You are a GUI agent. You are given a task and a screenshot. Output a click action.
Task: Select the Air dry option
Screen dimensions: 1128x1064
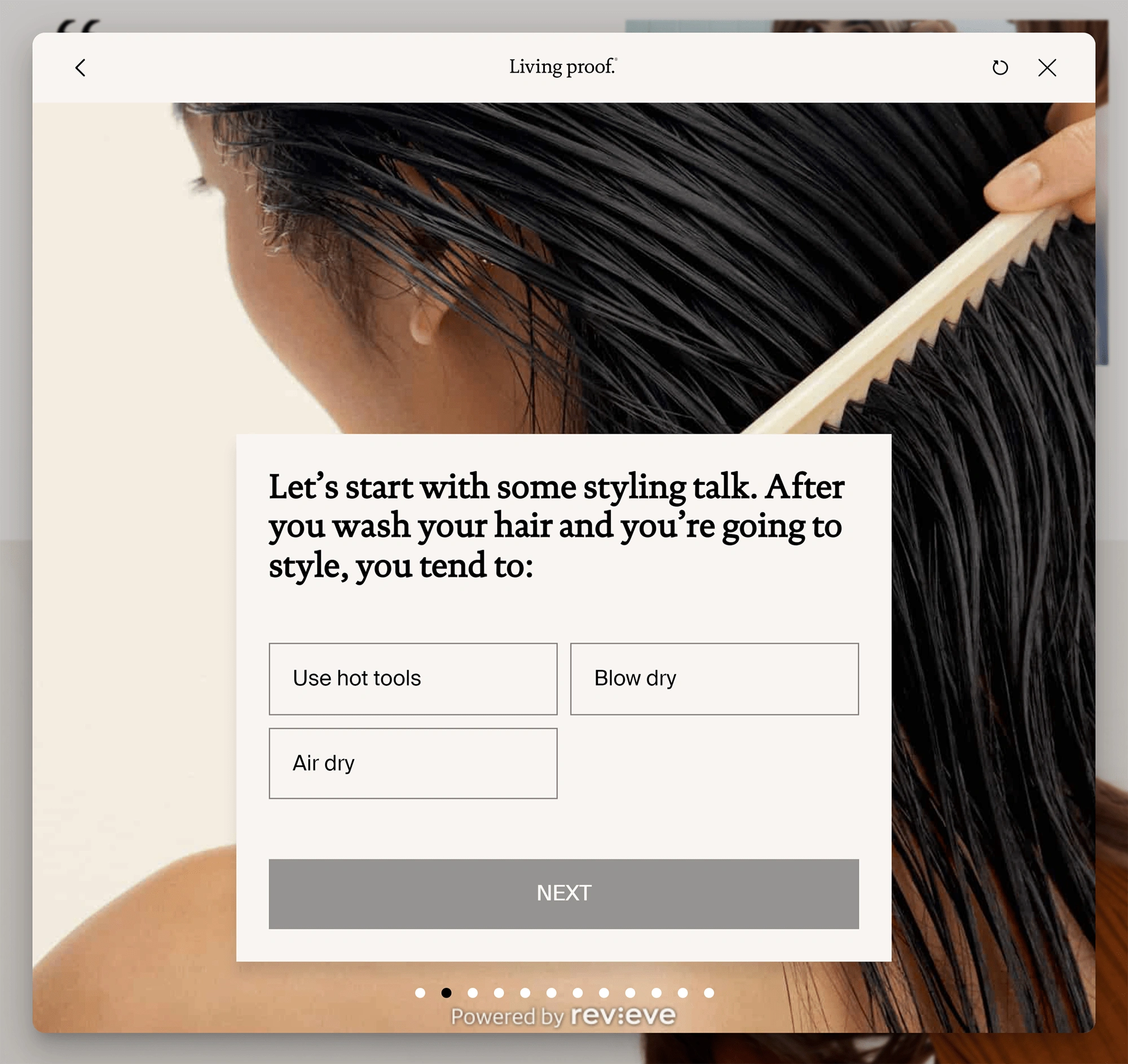[x=413, y=763]
